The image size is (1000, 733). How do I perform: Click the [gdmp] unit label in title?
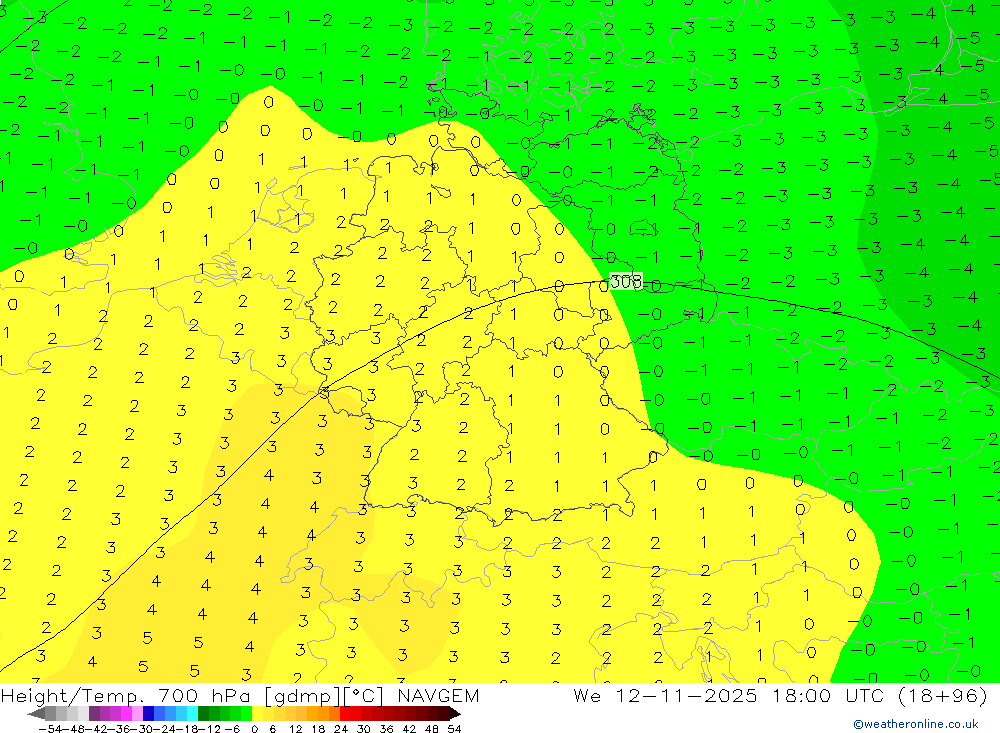pyautogui.click(x=301, y=695)
